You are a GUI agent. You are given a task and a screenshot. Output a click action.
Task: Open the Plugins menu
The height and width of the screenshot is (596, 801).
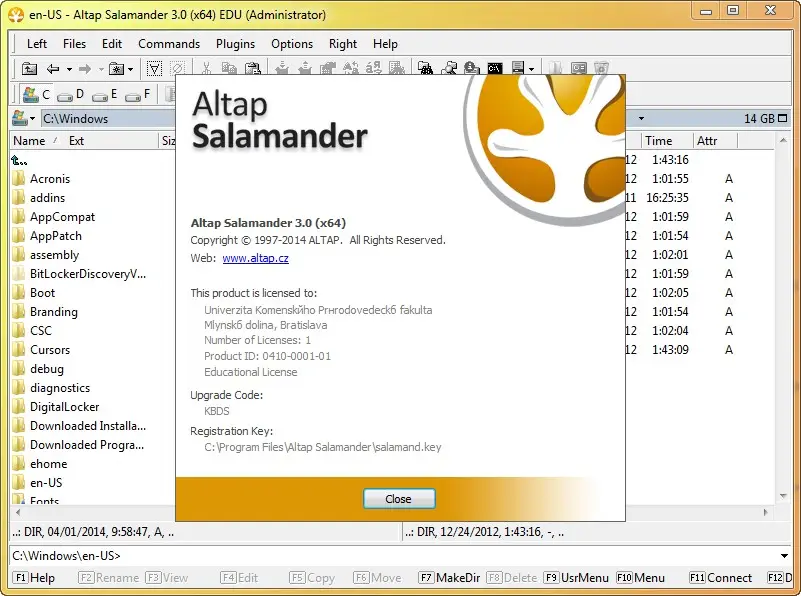pyautogui.click(x=235, y=44)
